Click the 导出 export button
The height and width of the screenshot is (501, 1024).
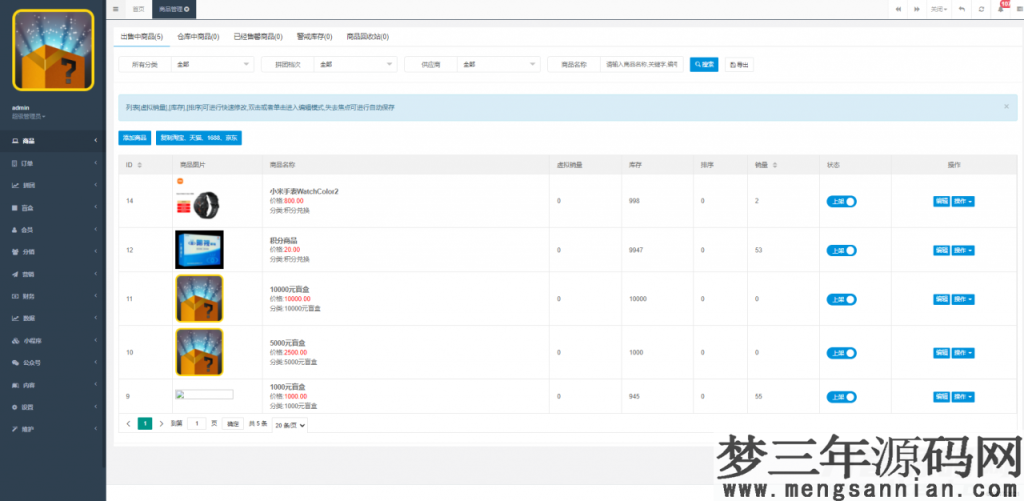[739, 64]
